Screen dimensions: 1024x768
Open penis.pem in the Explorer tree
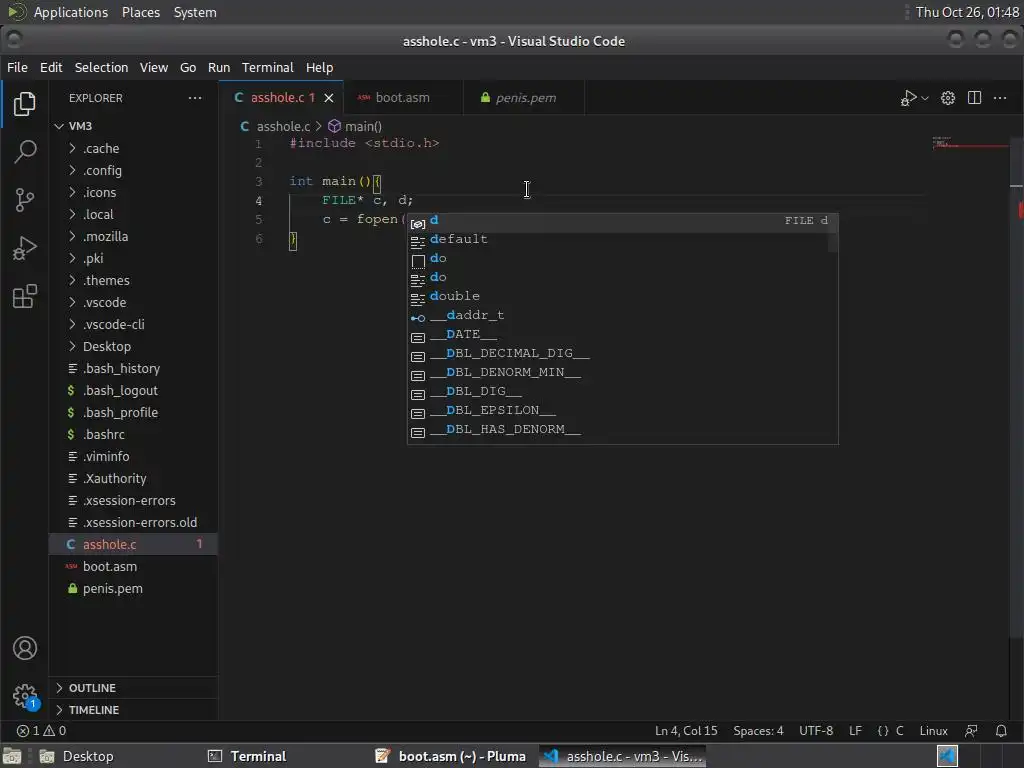[133, 588]
